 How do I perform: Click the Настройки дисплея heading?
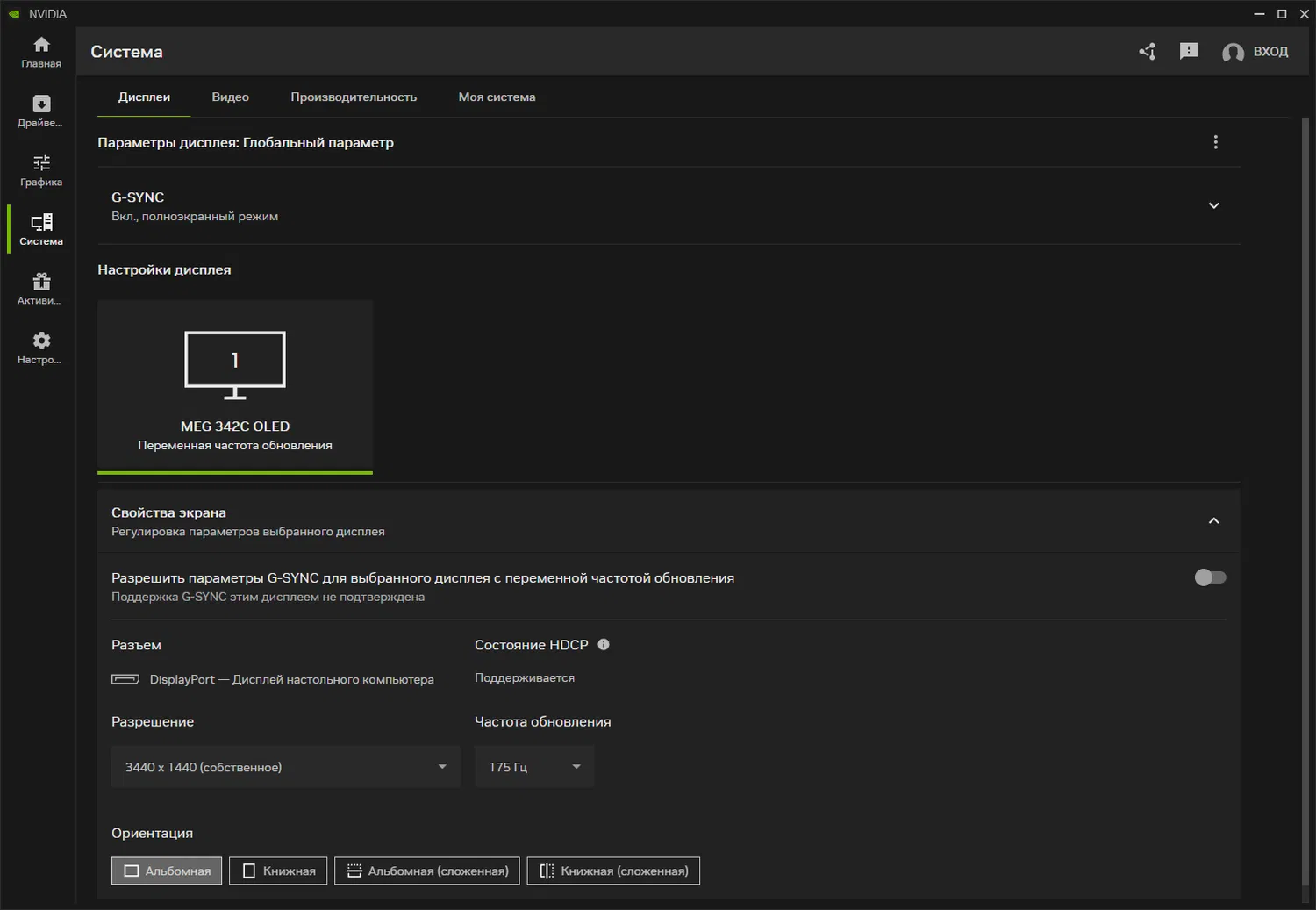click(x=164, y=269)
